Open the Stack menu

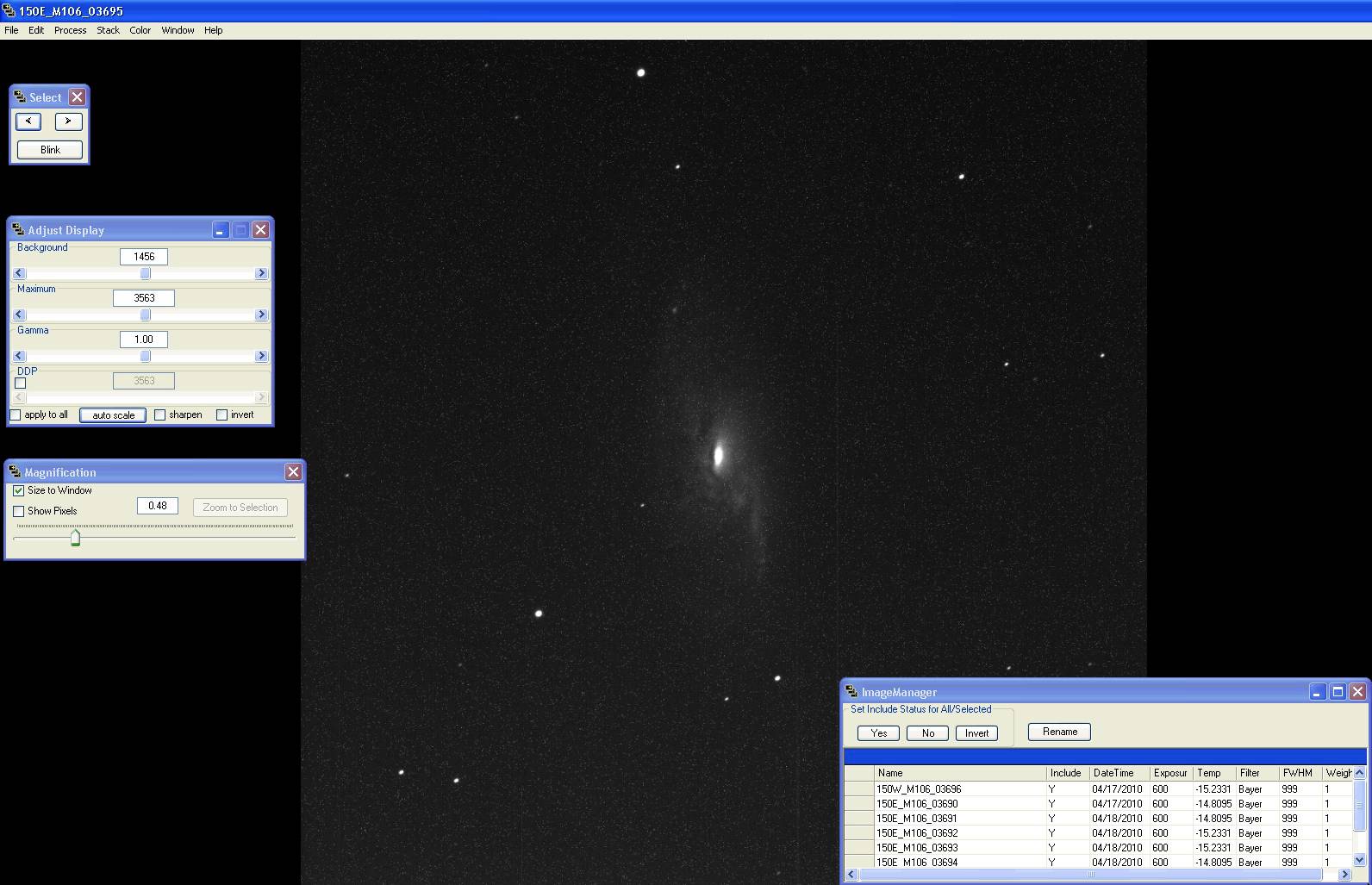point(108,30)
